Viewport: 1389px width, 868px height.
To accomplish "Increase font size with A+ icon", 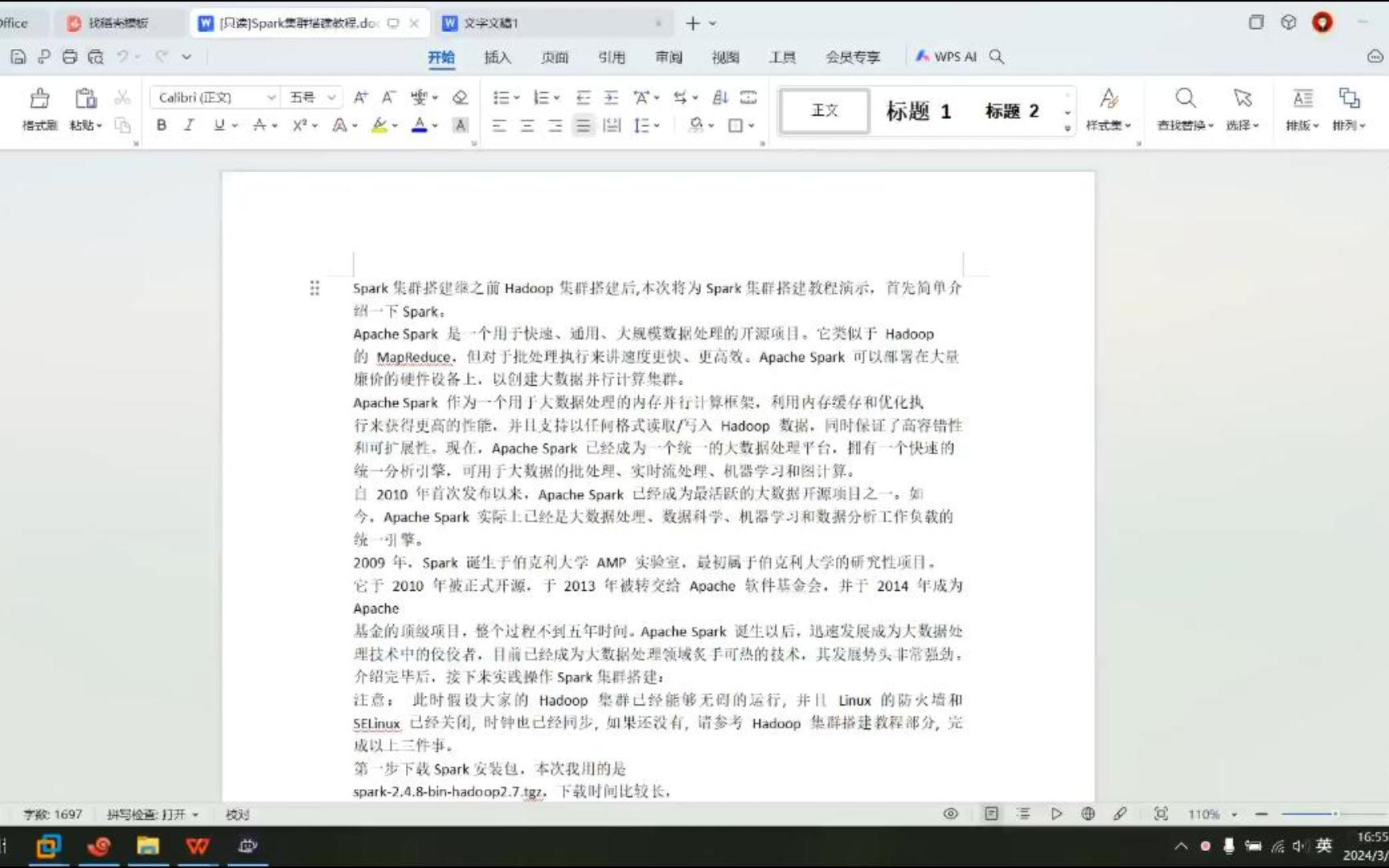I will 361,97.
